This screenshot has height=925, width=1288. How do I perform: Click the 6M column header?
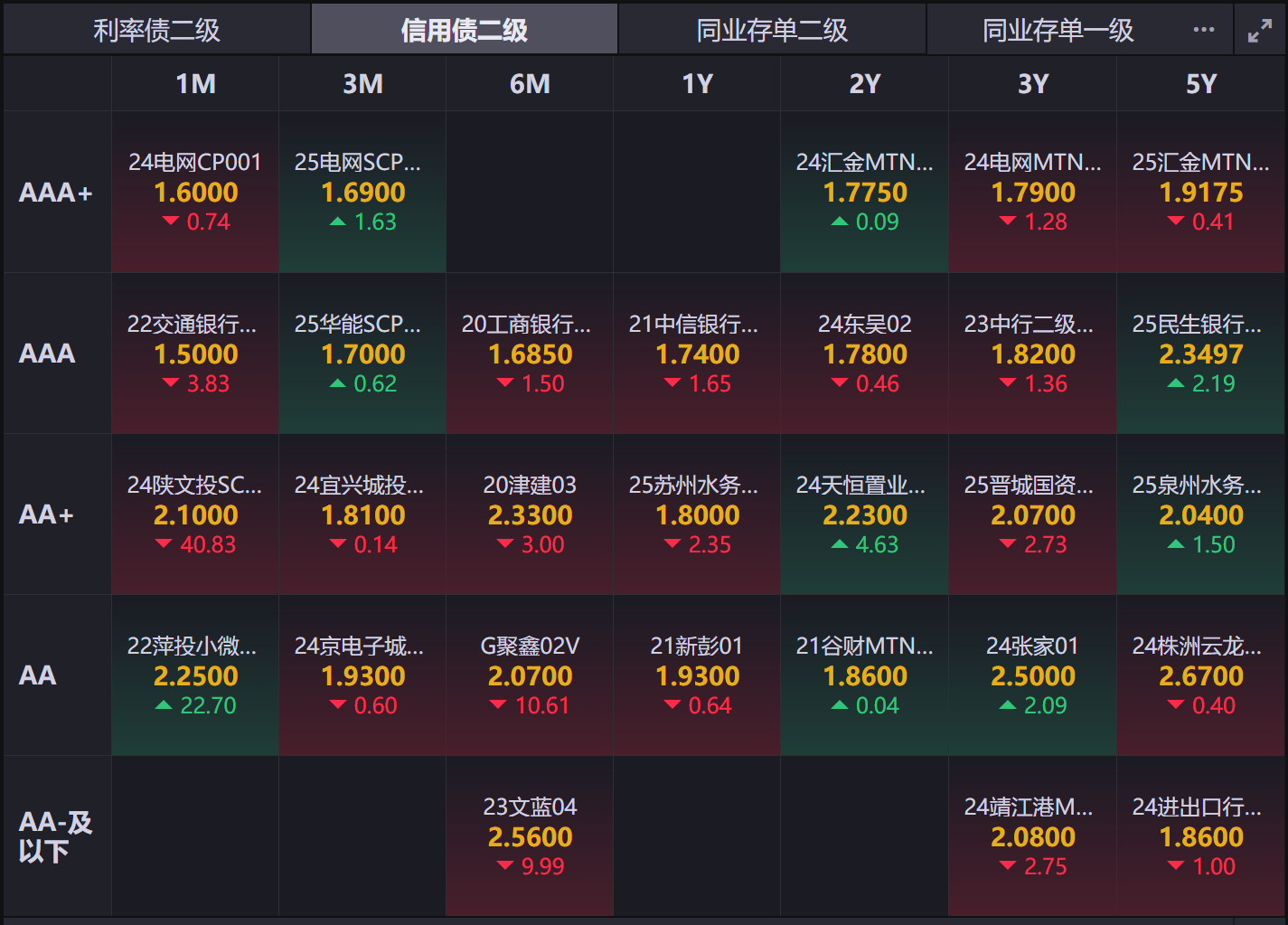click(530, 84)
